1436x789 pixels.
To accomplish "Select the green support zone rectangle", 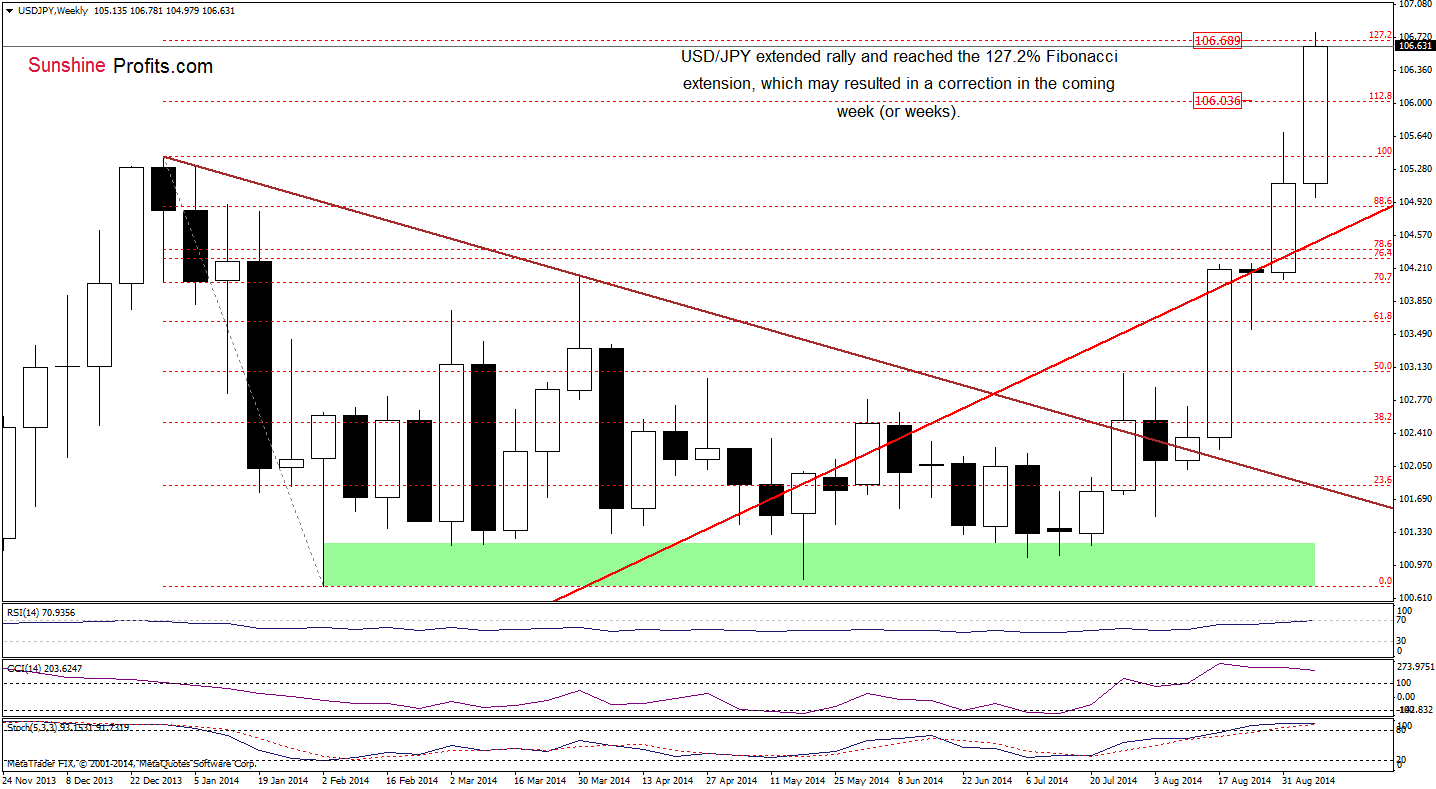I will point(818,564).
